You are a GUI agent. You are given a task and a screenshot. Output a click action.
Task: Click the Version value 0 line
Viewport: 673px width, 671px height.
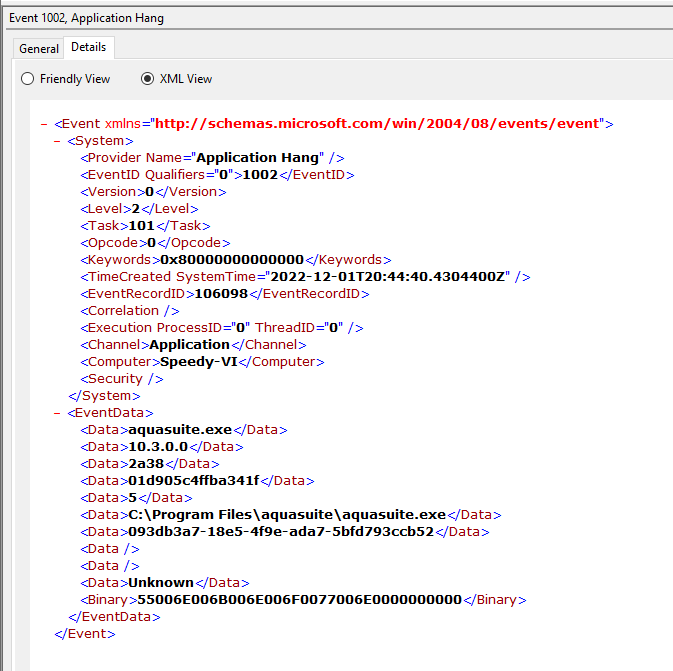click(x=153, y=191)
